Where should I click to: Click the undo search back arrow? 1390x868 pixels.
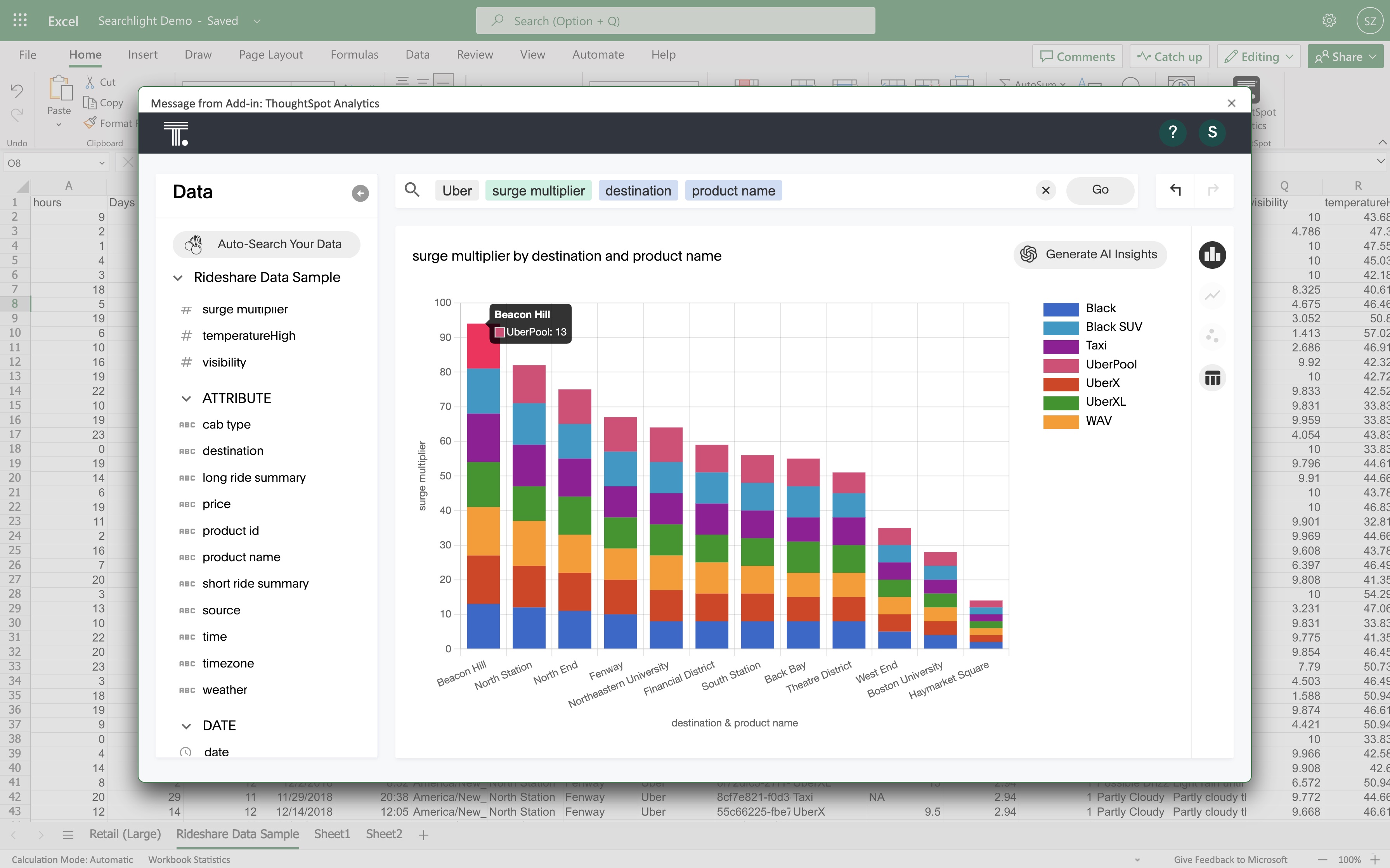click(x=1175, y=190)
